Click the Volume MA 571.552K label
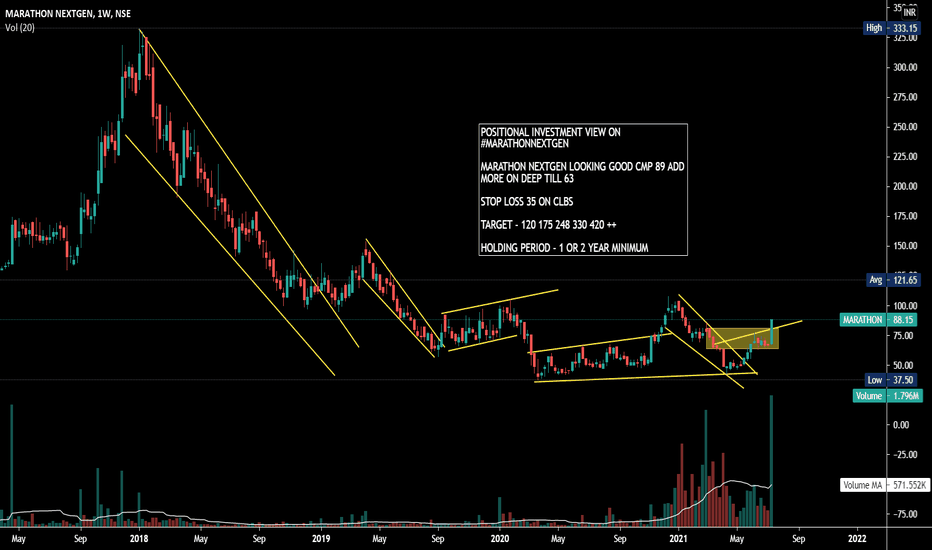932x550 pixels. (x=884, y=485)
